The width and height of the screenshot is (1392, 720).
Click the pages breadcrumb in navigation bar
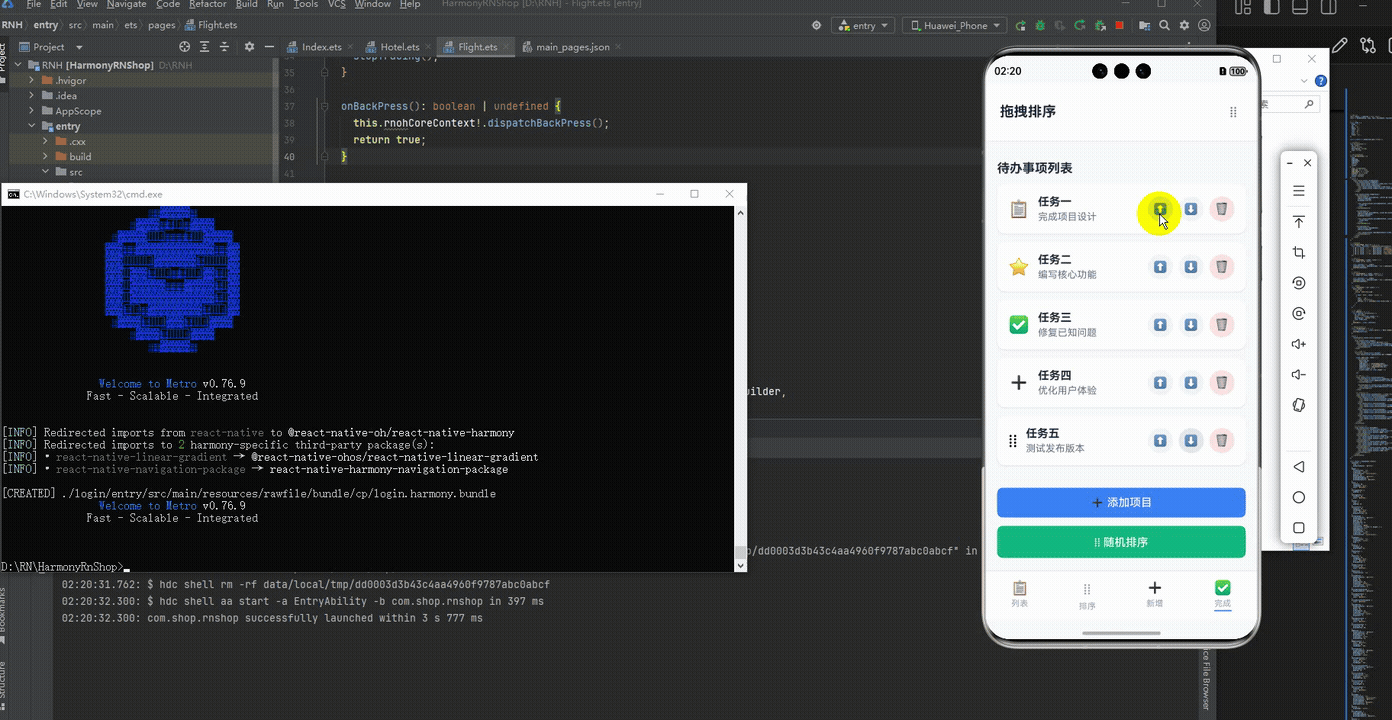(x=160, y=25)
